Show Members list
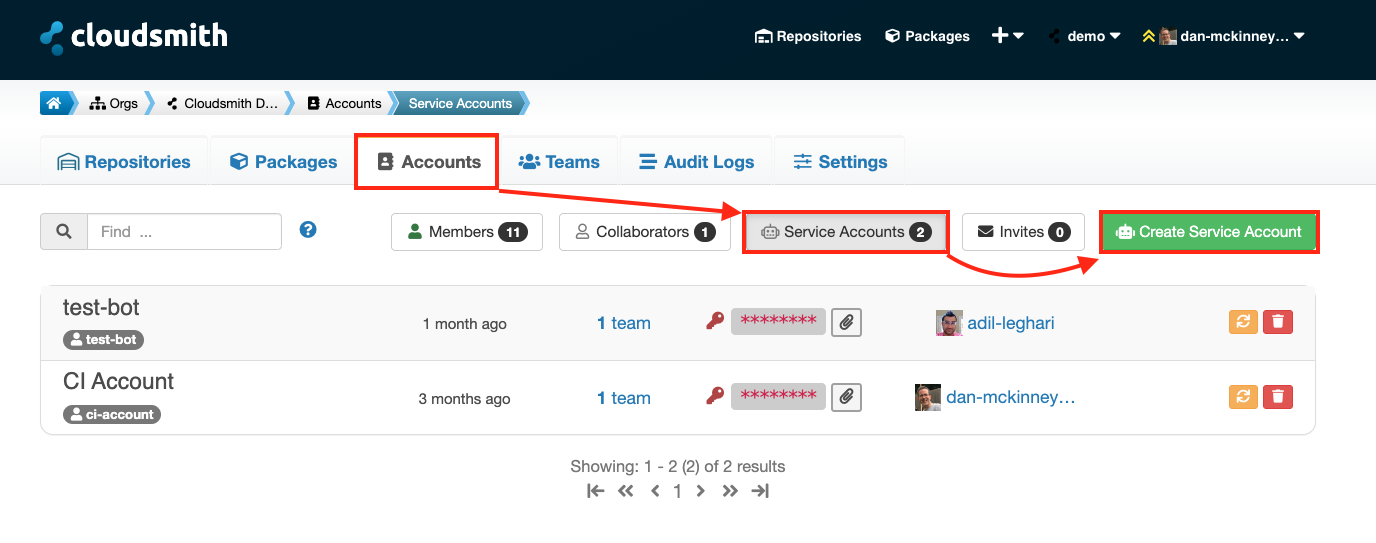The height and width of the screenshot is (543, 1376). tap(467, 232)
